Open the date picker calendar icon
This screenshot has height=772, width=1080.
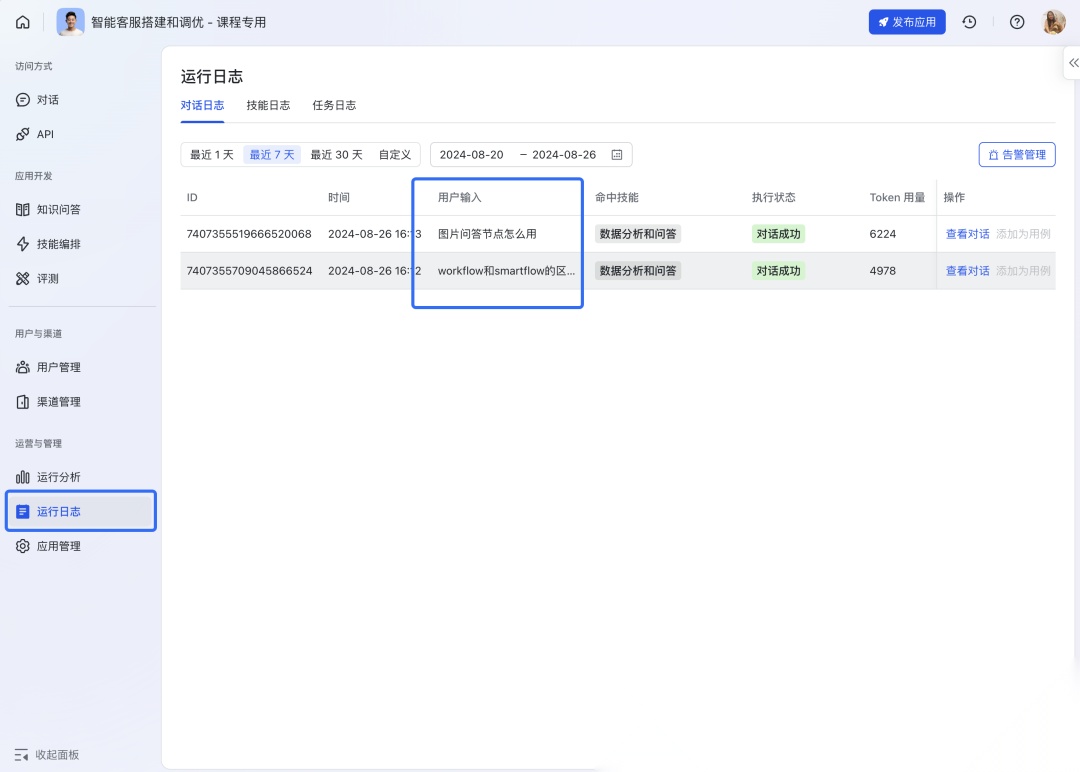point(617,154)
